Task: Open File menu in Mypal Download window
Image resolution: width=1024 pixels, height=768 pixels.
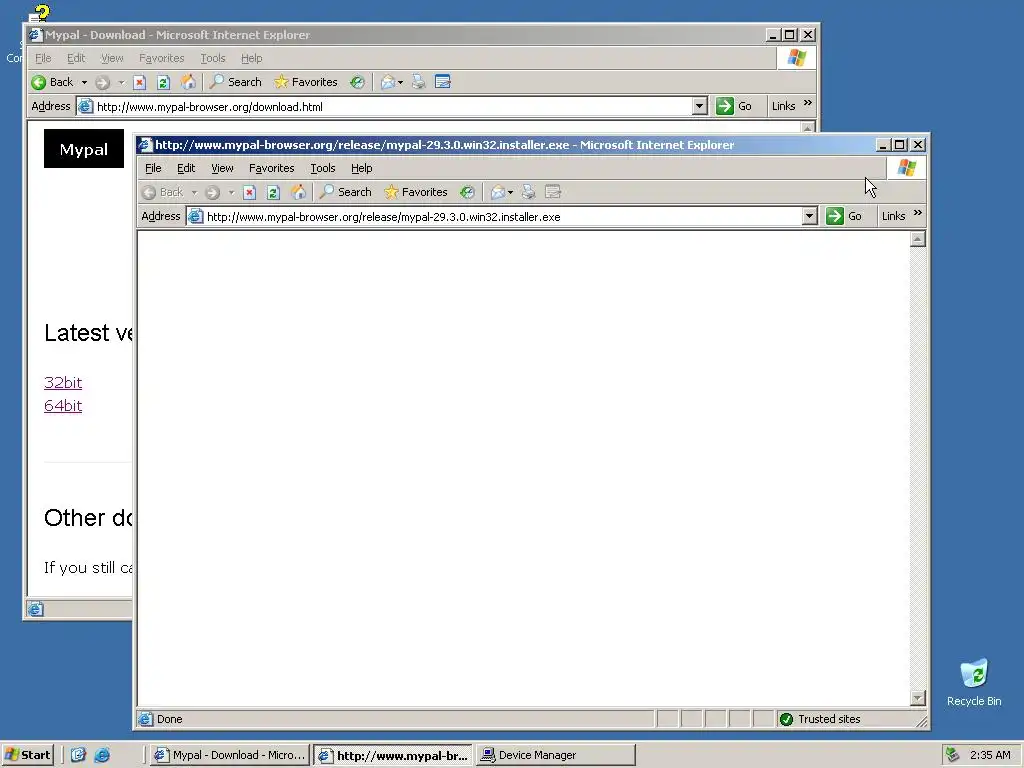Action: click(x=43, y=58)
